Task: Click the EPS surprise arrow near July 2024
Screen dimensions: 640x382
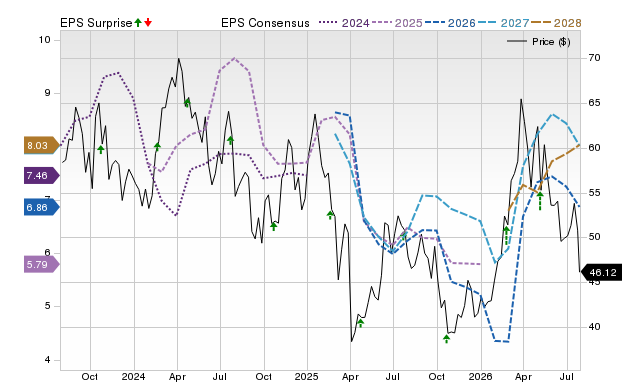Action: [230, 140]
